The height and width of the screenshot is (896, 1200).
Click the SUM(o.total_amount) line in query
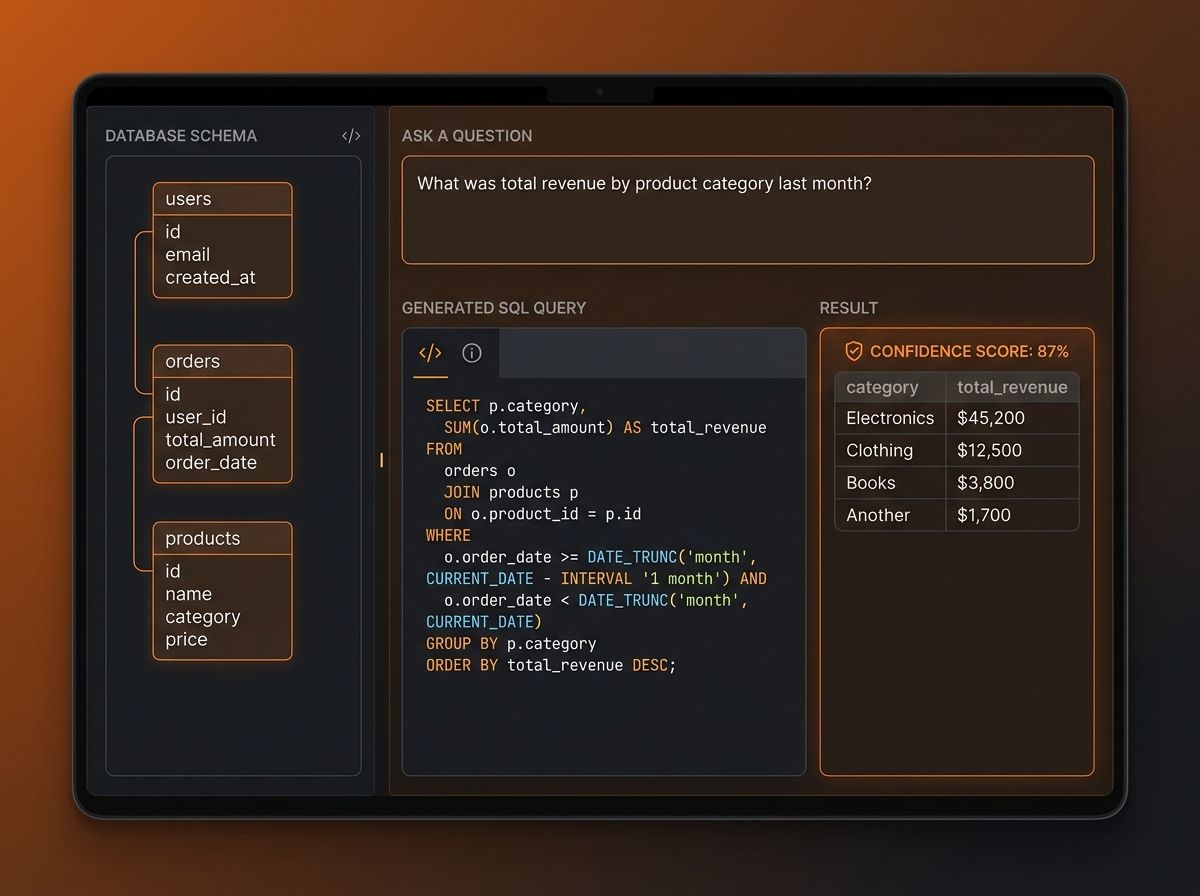(605, 428)
